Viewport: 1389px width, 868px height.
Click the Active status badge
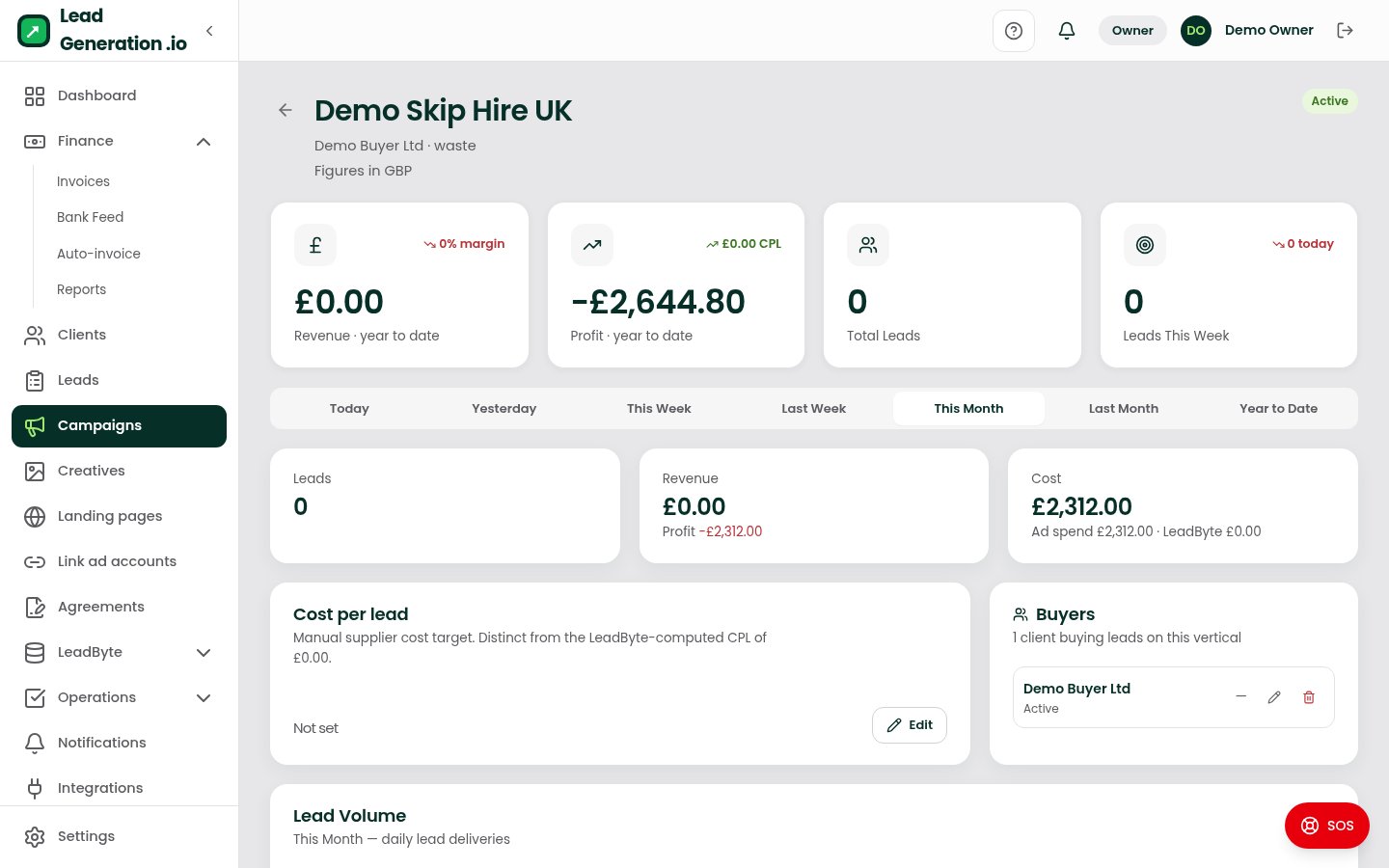coord(1329,101)
